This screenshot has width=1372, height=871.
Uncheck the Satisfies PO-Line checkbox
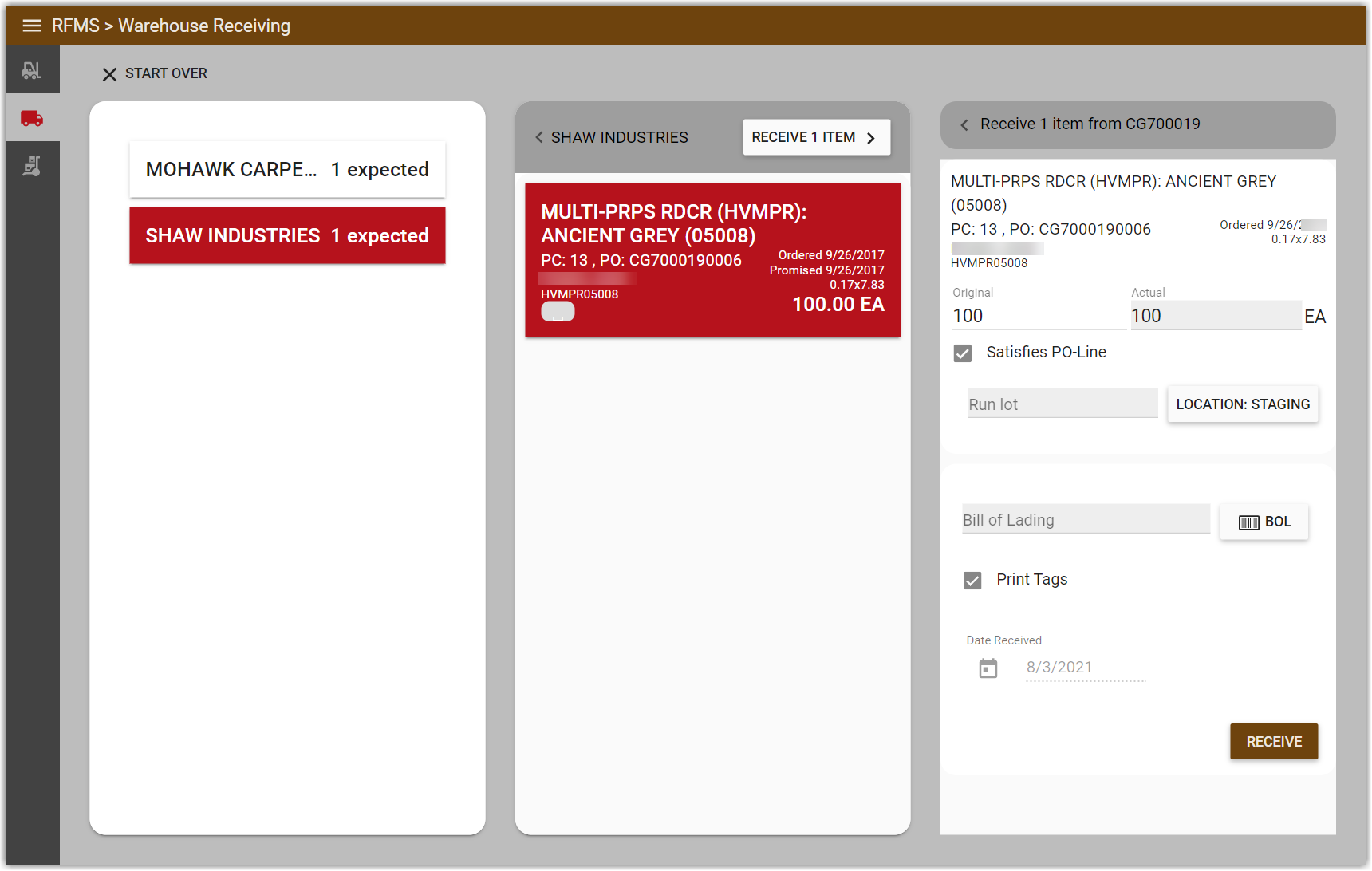[963, 353]
